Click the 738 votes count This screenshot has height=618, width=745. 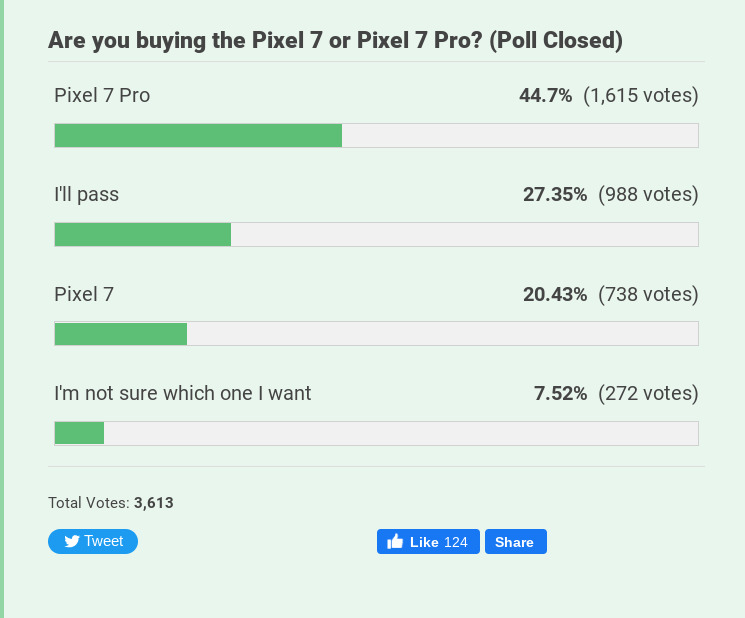point(648,294)
